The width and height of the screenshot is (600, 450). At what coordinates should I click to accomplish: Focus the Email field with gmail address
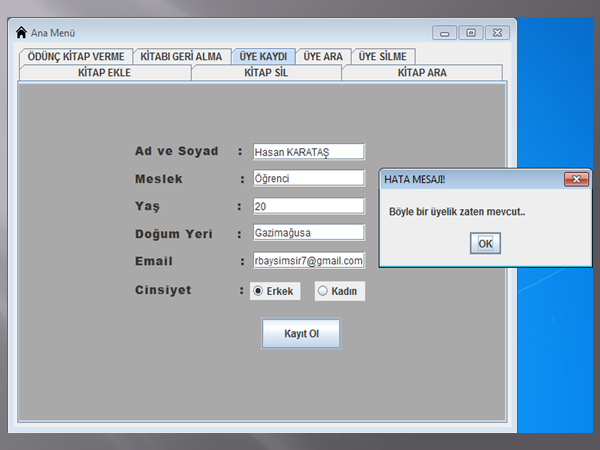[x=309, y=261]
